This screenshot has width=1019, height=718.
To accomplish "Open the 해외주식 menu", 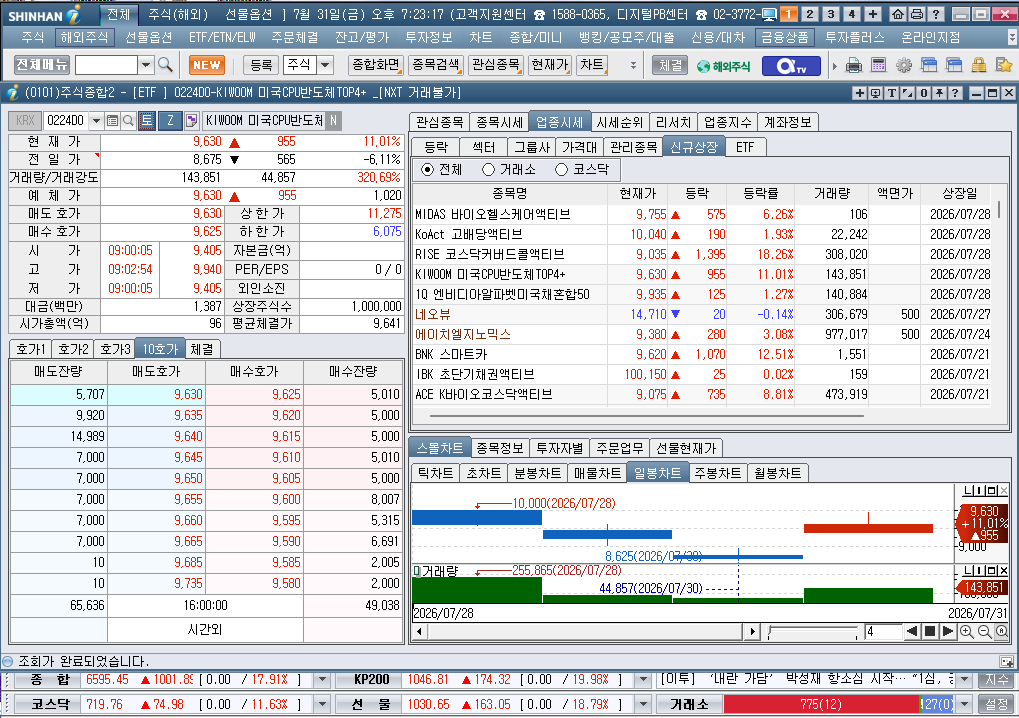I will [x=84, y=38].
